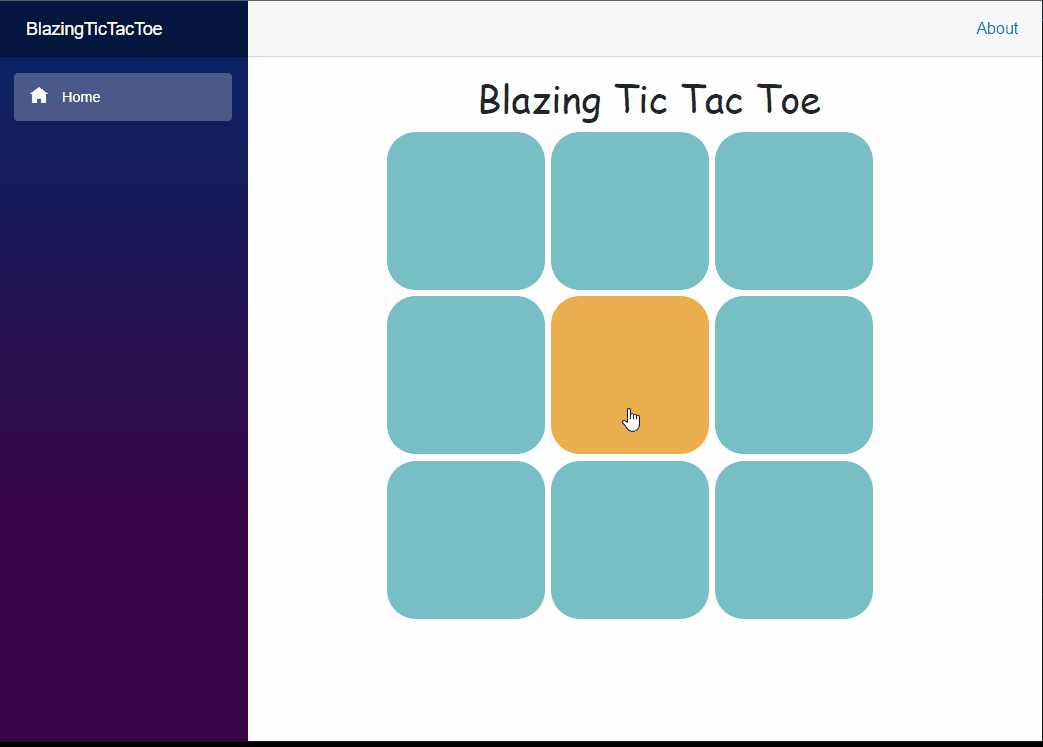The width and height of the screenshot is (1043, 747).
Task: Click the dark sidebar background area
Action: 122,400
